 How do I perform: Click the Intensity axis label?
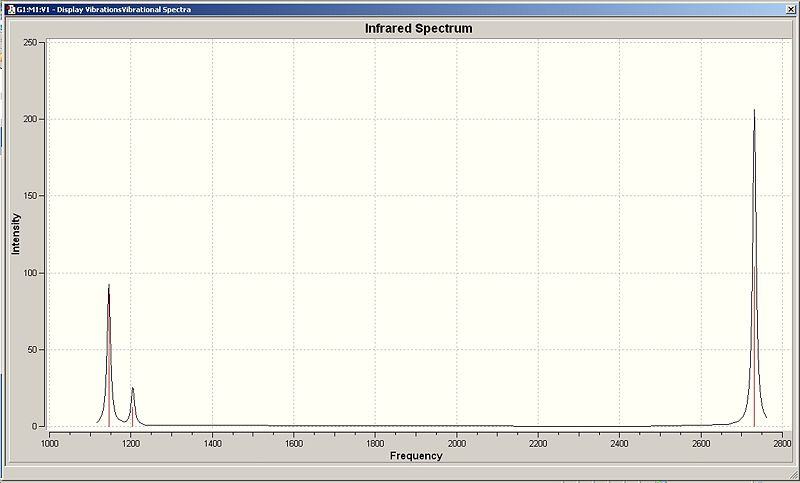16,234
